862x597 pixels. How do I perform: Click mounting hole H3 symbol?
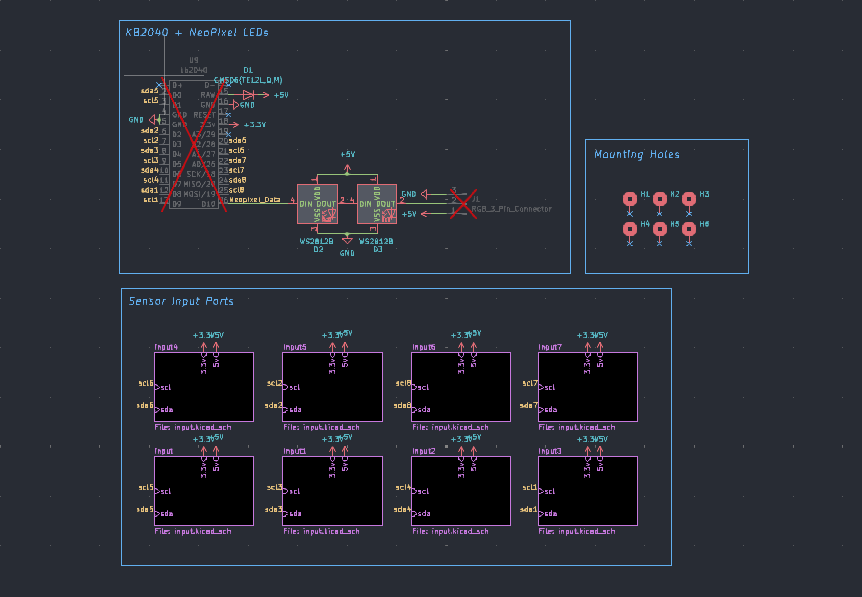pyautogui.click(x=687, y=199)
